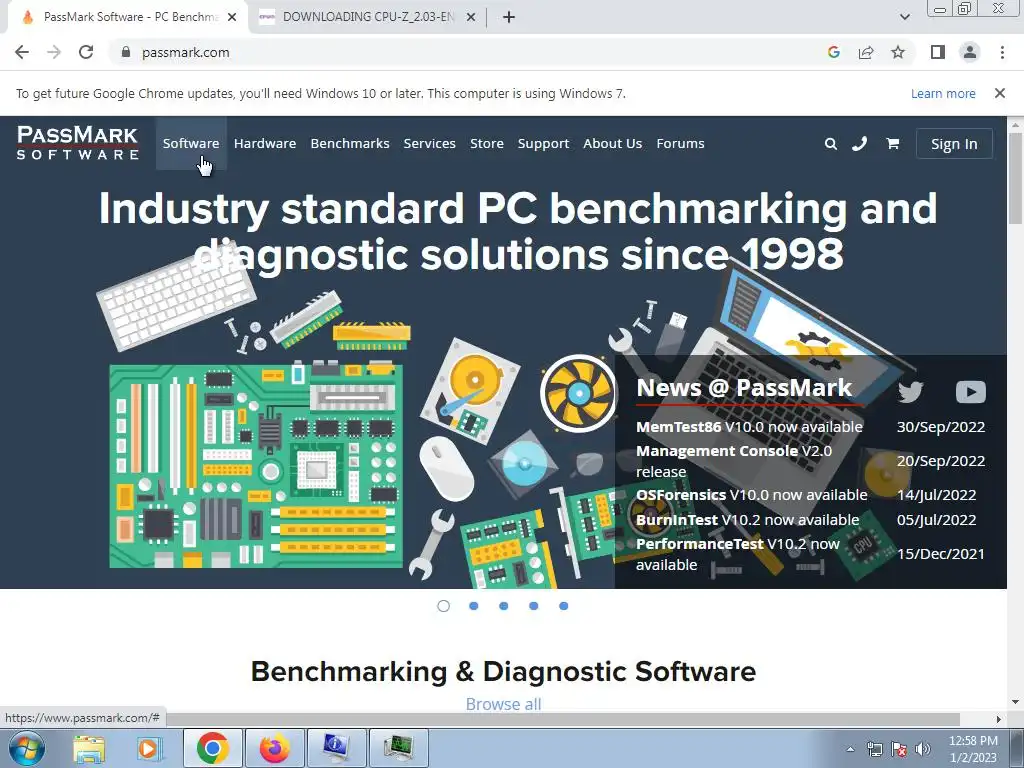Select the fifth carousel slide dot

(564, 606)
